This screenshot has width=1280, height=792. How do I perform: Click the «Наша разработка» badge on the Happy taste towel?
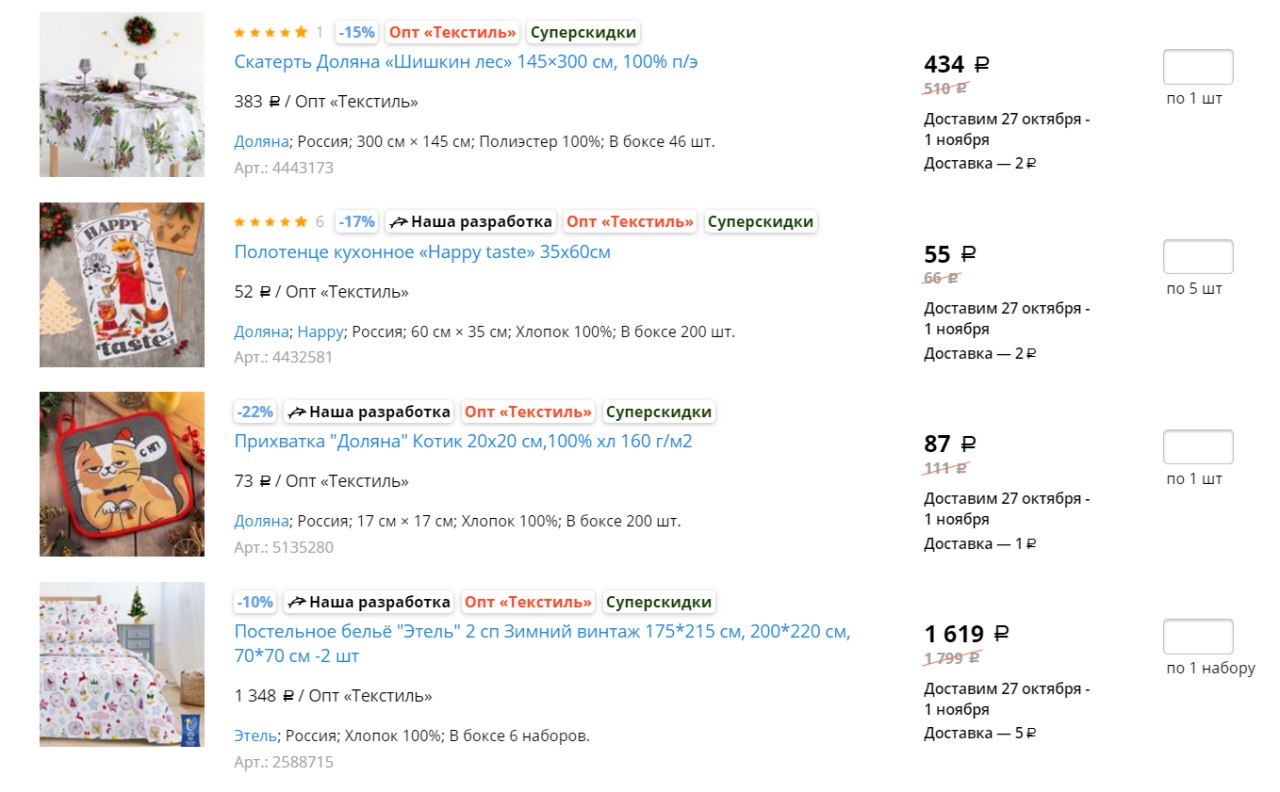pos(470,222)
